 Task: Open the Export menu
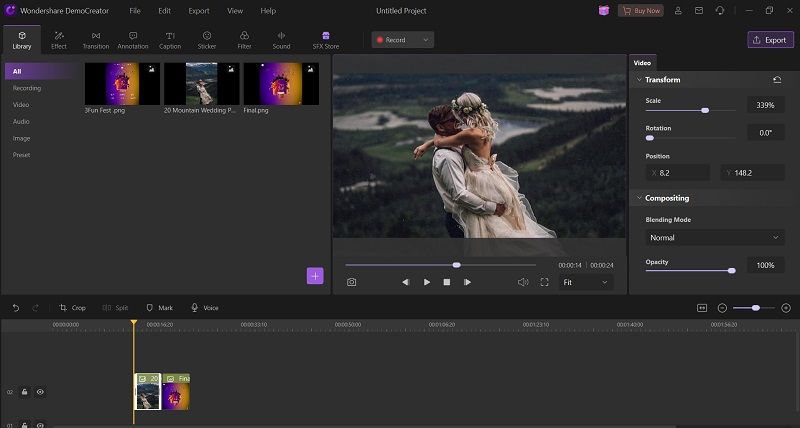pos(199,11)
